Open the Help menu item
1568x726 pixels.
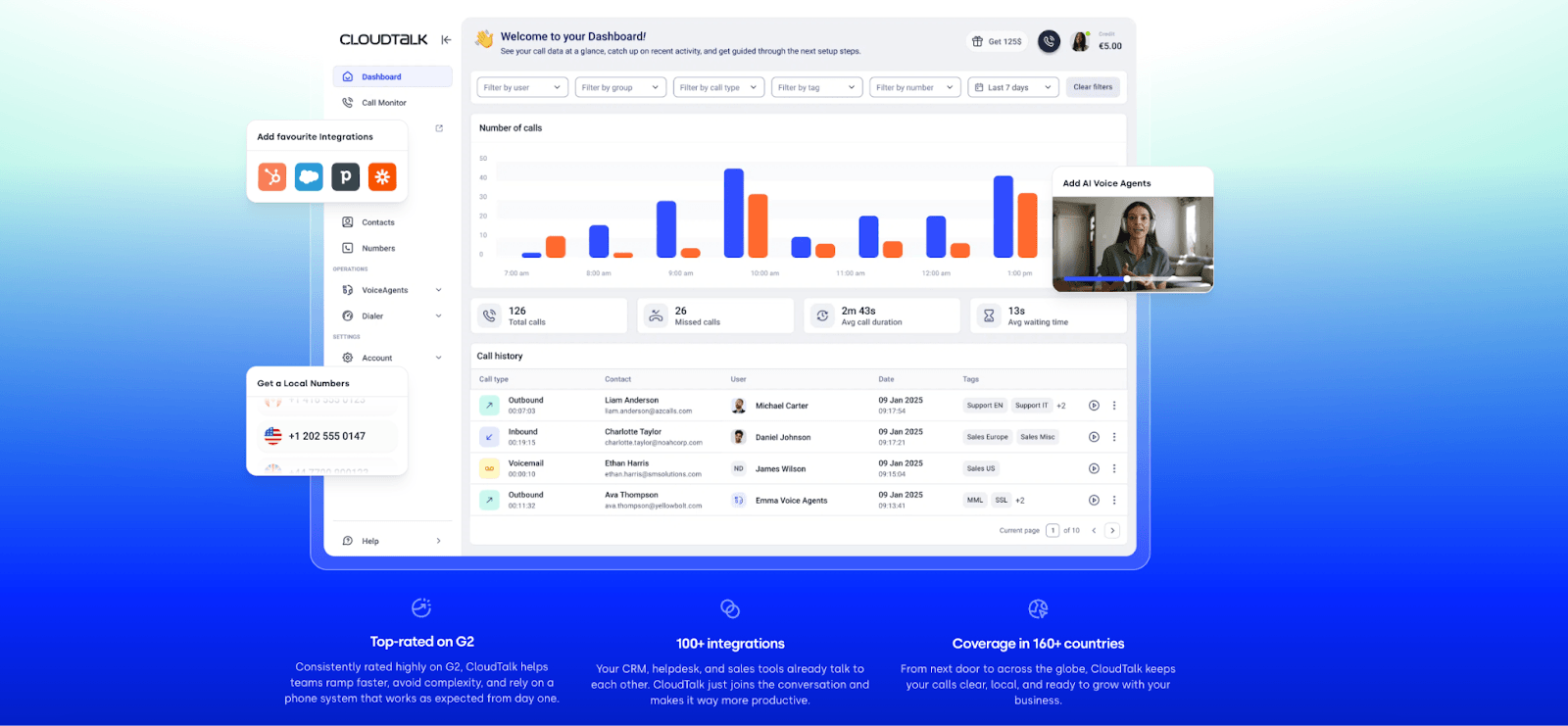(392, 541)
